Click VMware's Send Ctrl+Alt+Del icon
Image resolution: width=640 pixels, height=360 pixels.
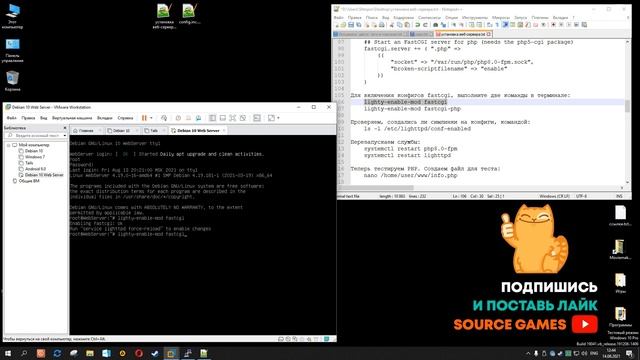pos(164,118)
